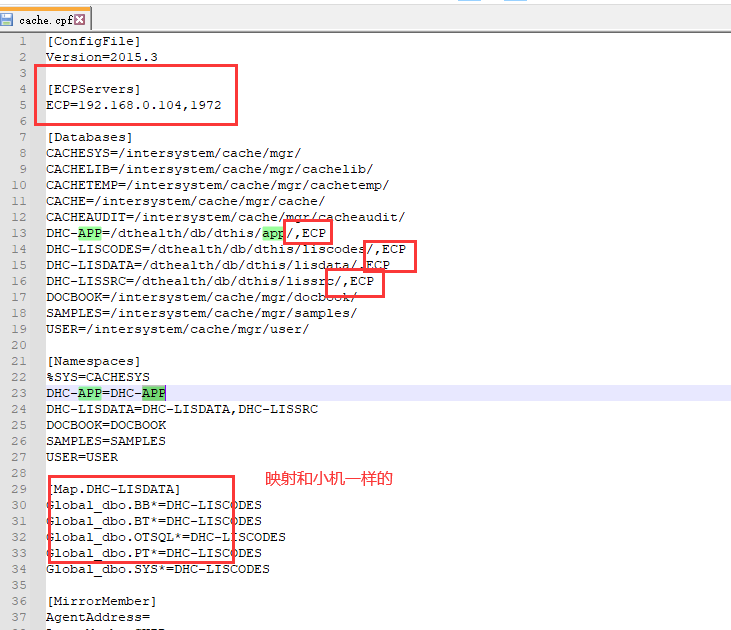Click the SAMPLES=/intersystem database line

pyautogui.click(x=201, y=313)
